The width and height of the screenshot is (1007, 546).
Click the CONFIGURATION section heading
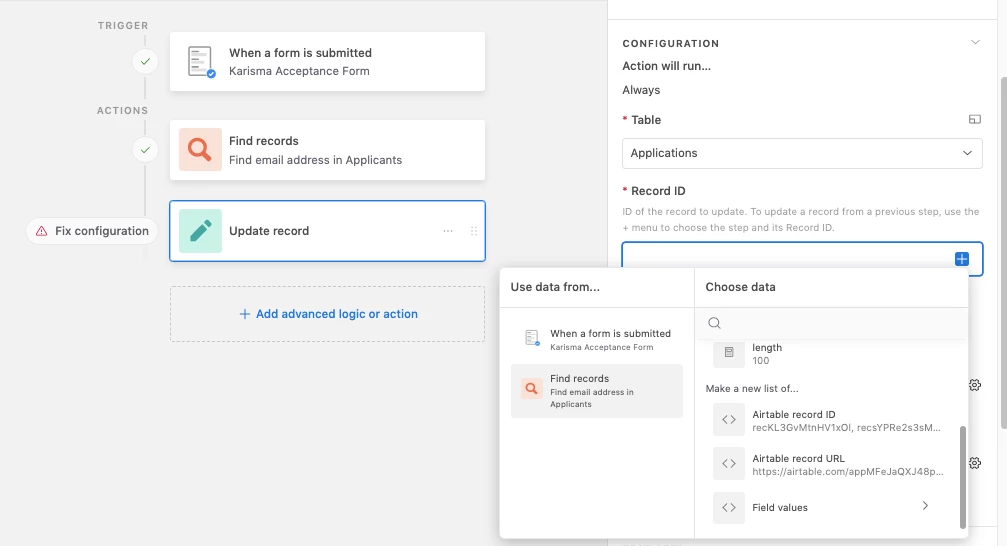point(670,44)
